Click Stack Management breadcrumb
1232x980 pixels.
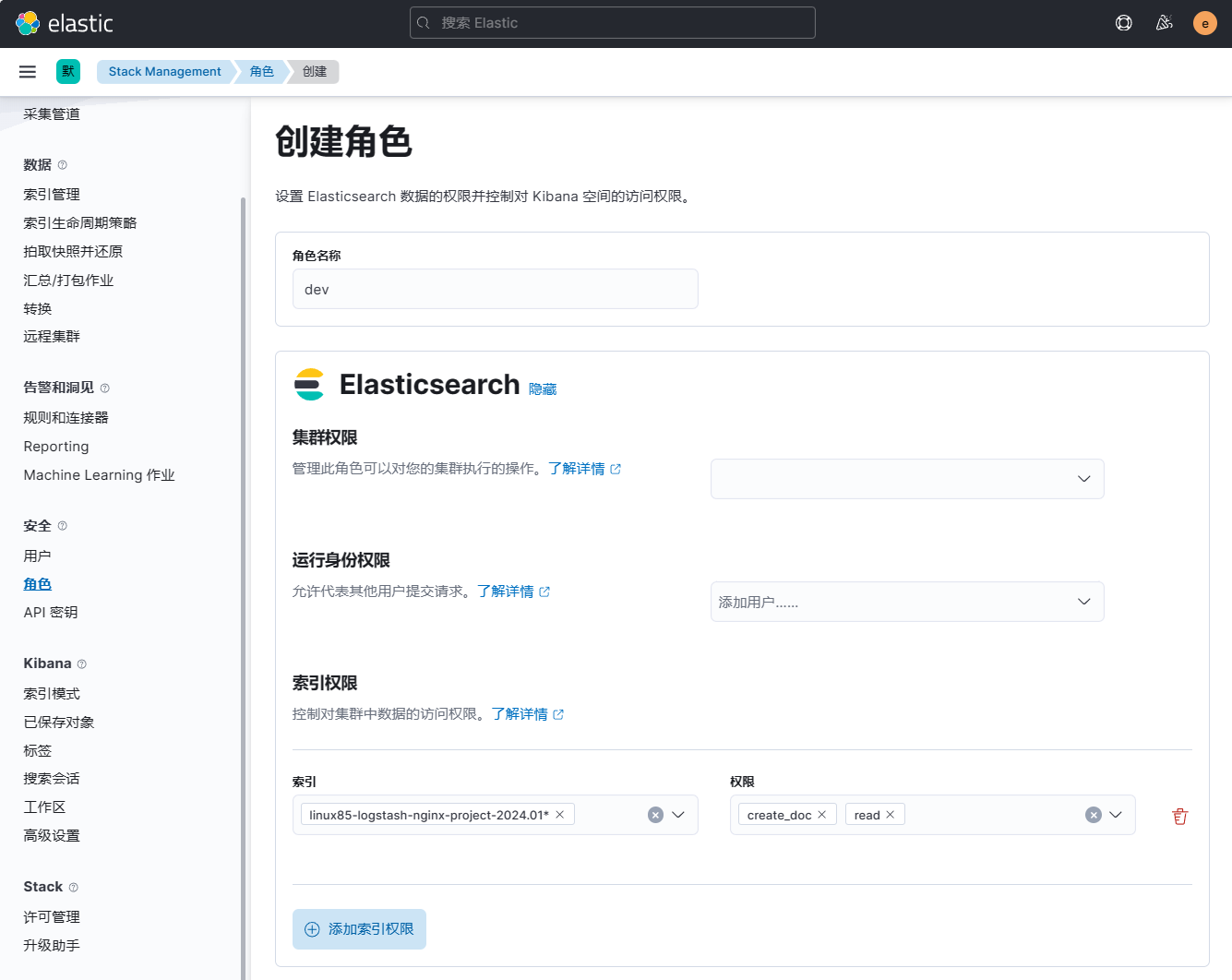(164, 72)
